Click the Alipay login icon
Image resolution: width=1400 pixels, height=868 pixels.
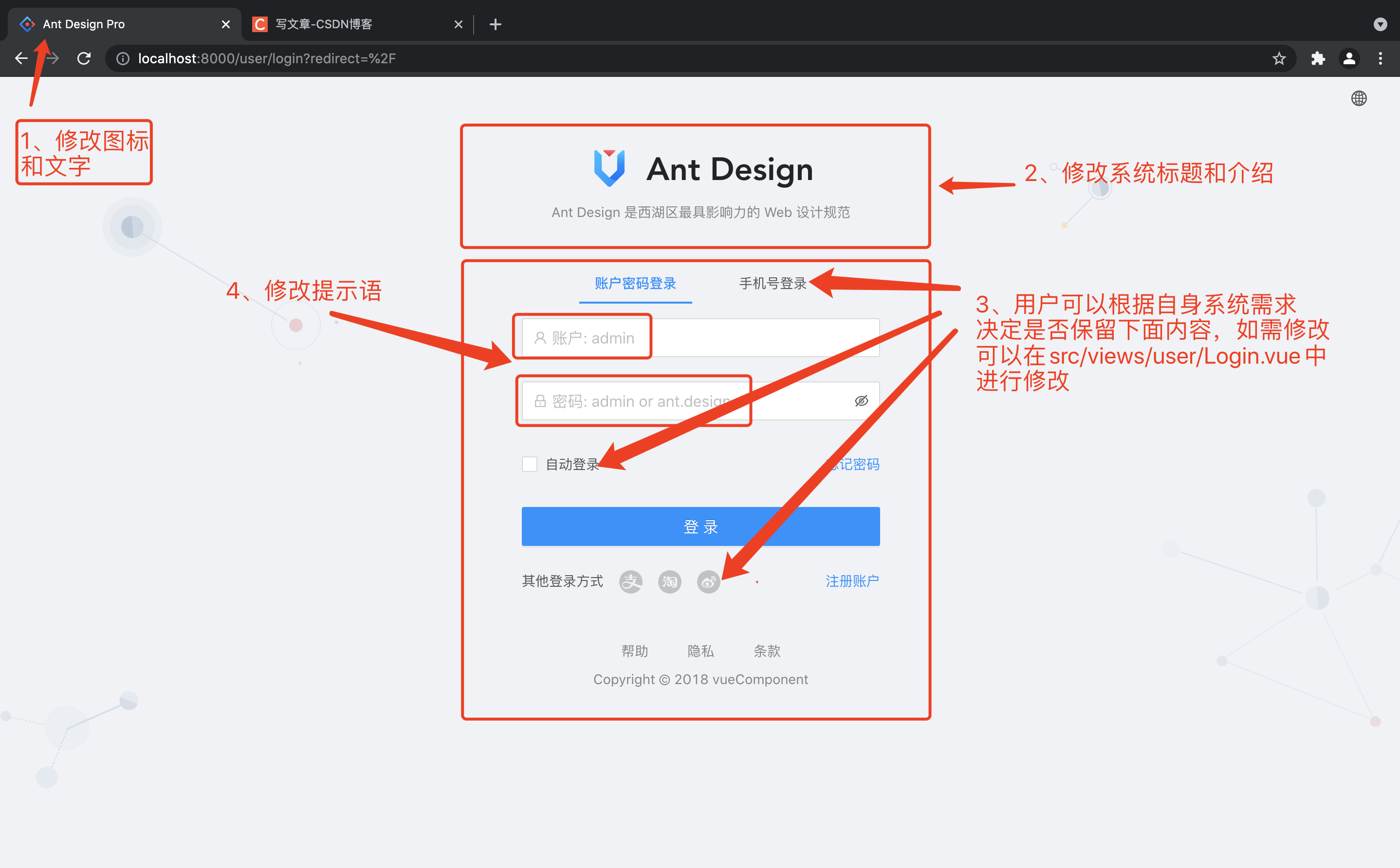(630, 581)
